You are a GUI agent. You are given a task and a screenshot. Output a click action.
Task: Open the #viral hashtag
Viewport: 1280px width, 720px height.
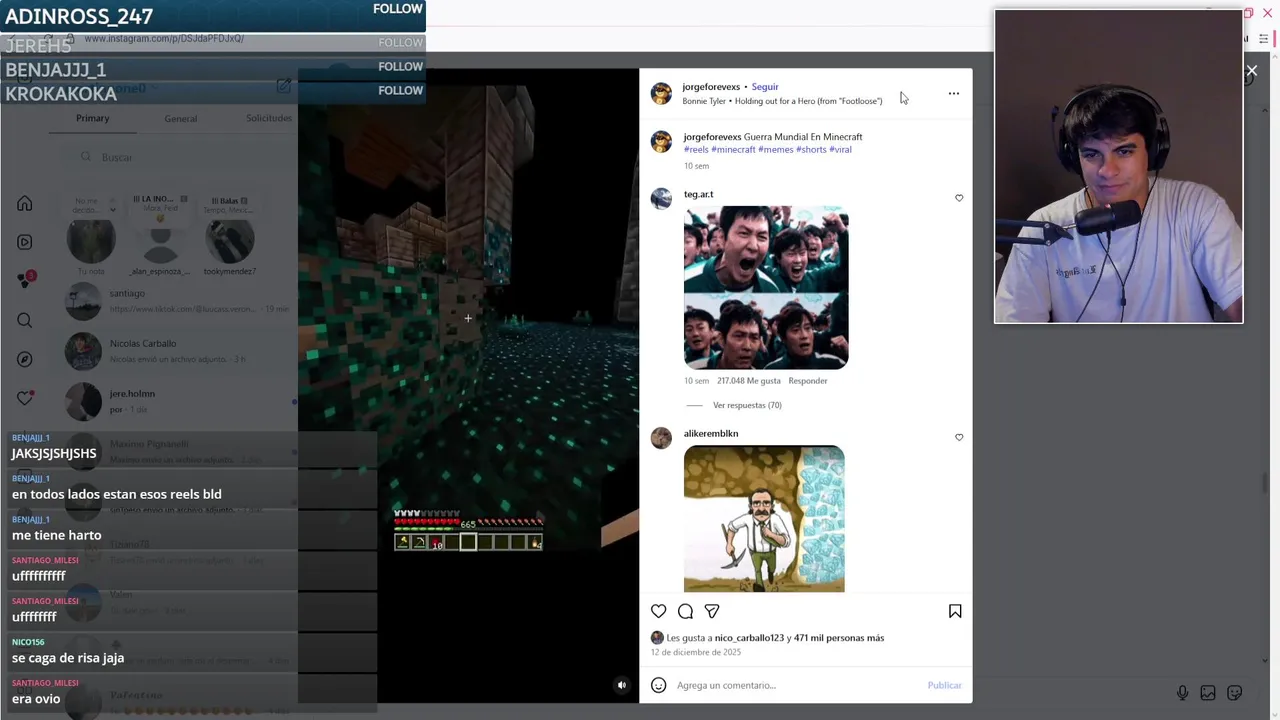tap(840, 150)
